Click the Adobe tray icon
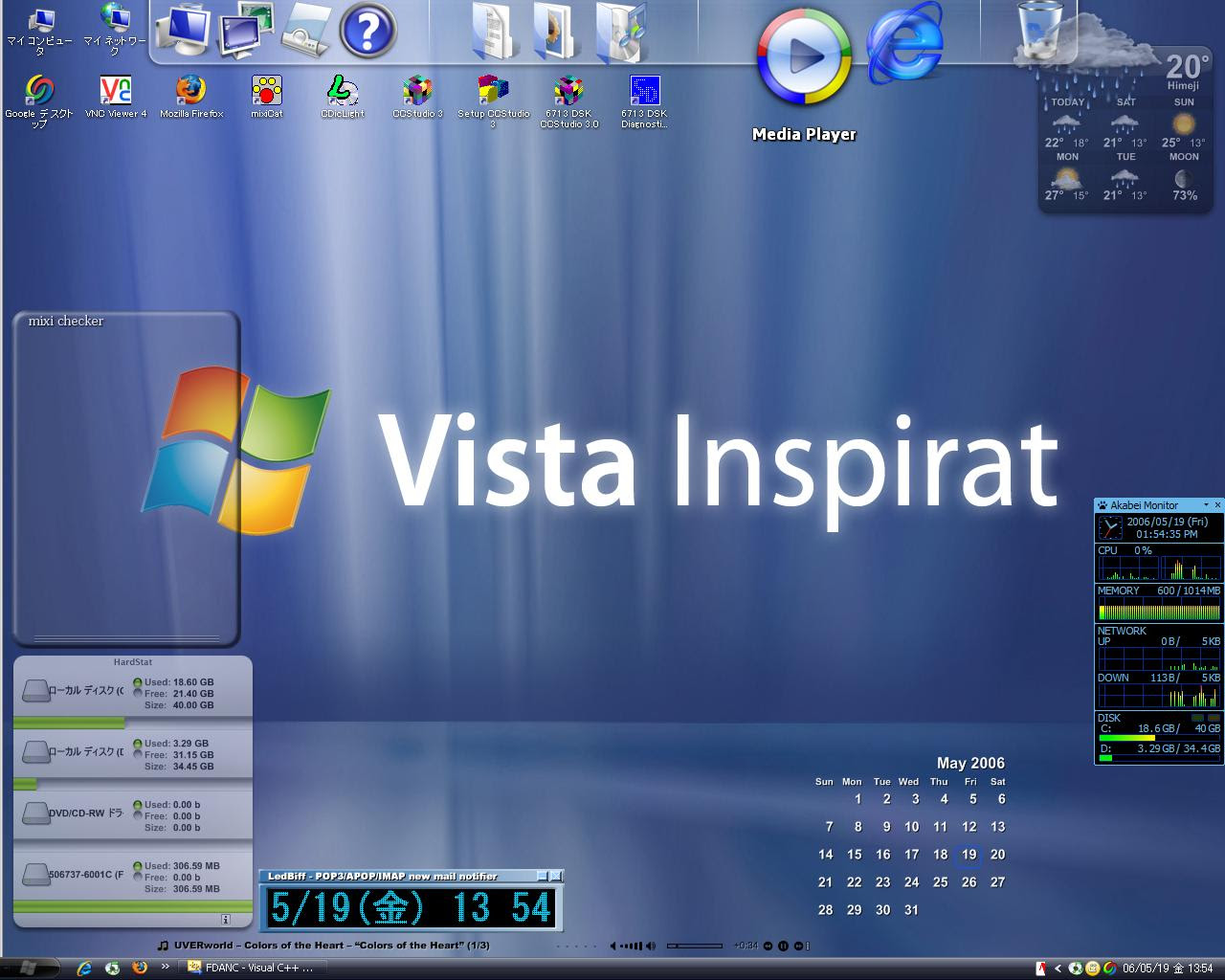 1040,969
